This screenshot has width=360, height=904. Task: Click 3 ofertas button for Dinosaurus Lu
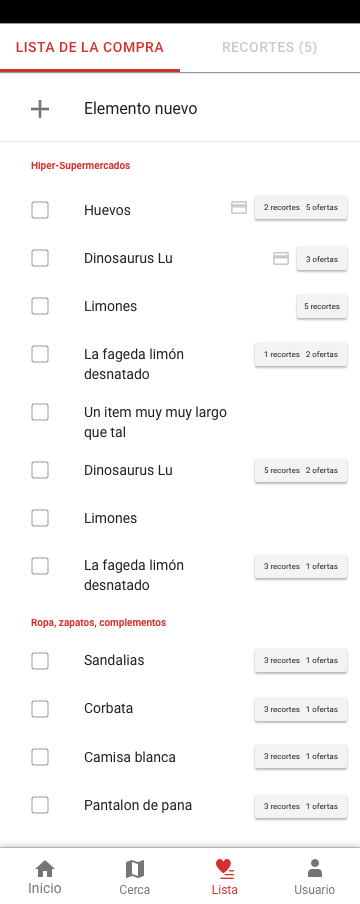tap(322, 259)
